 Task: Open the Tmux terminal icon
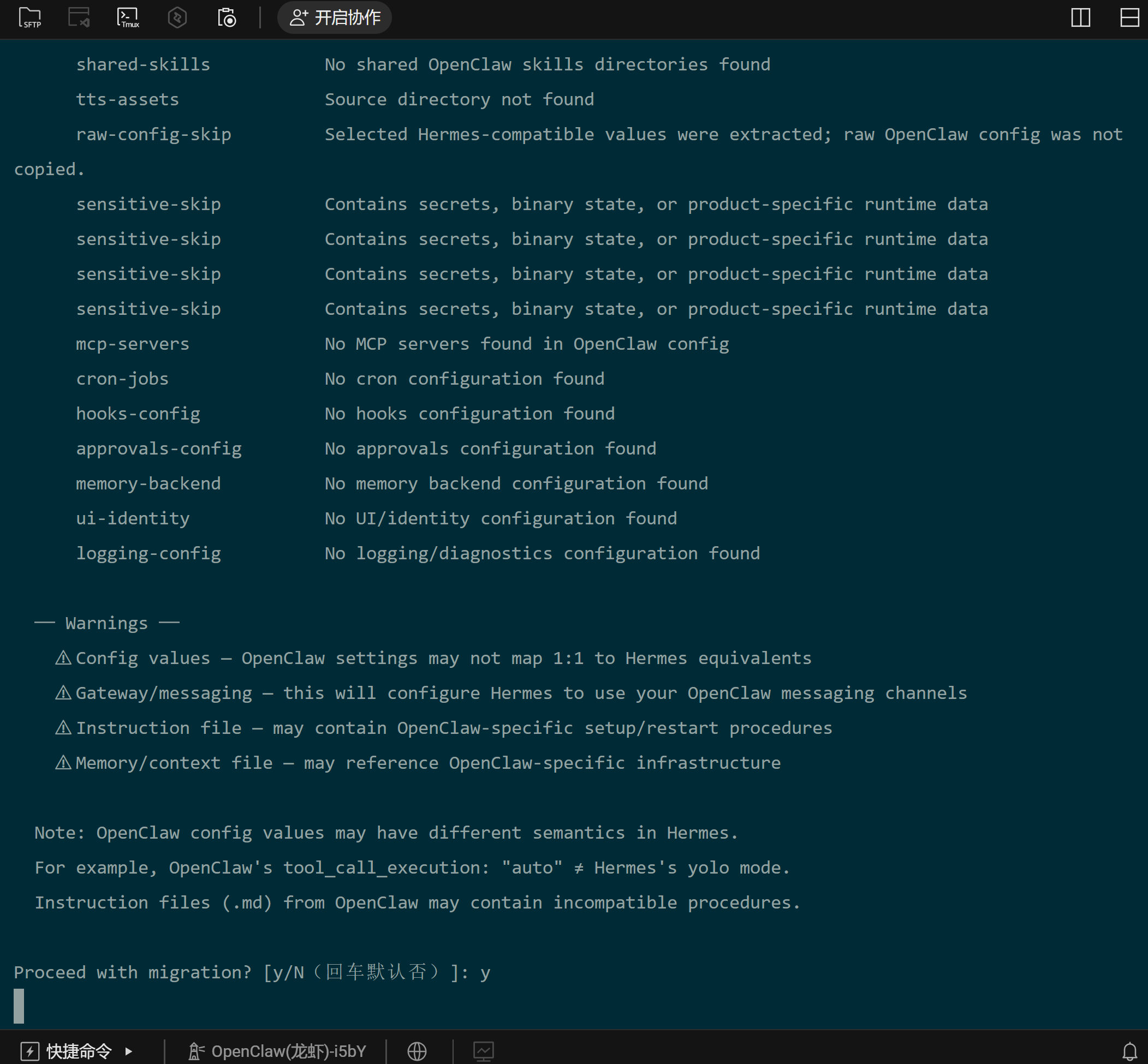tap(128, 17)
